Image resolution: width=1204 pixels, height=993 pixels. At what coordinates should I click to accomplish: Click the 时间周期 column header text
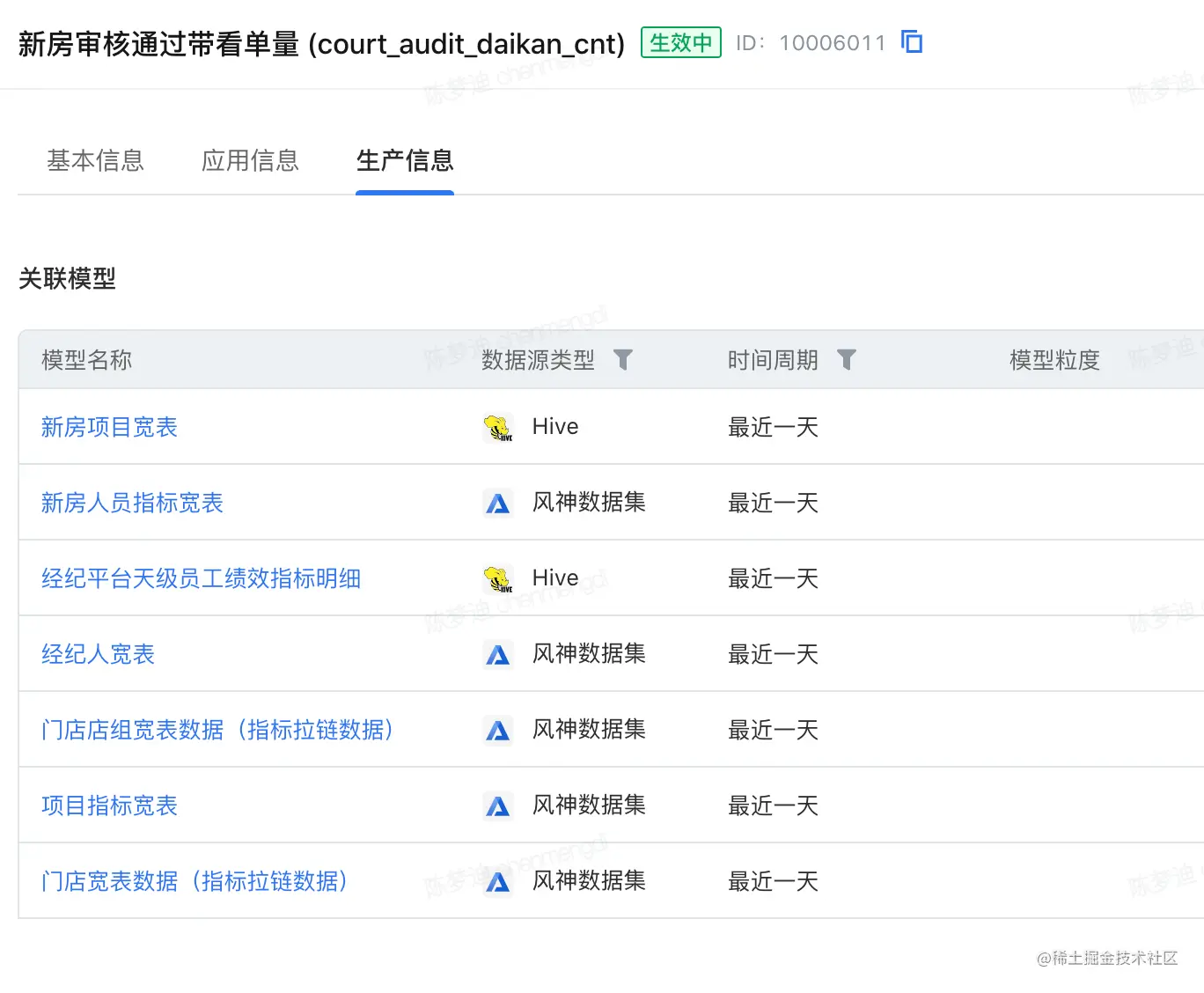[x=773, y=360]
